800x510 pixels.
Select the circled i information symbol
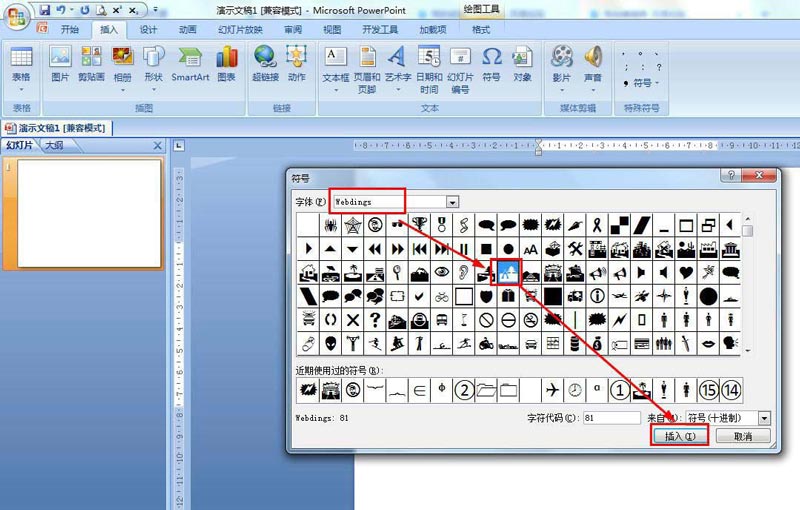(597, 296)
